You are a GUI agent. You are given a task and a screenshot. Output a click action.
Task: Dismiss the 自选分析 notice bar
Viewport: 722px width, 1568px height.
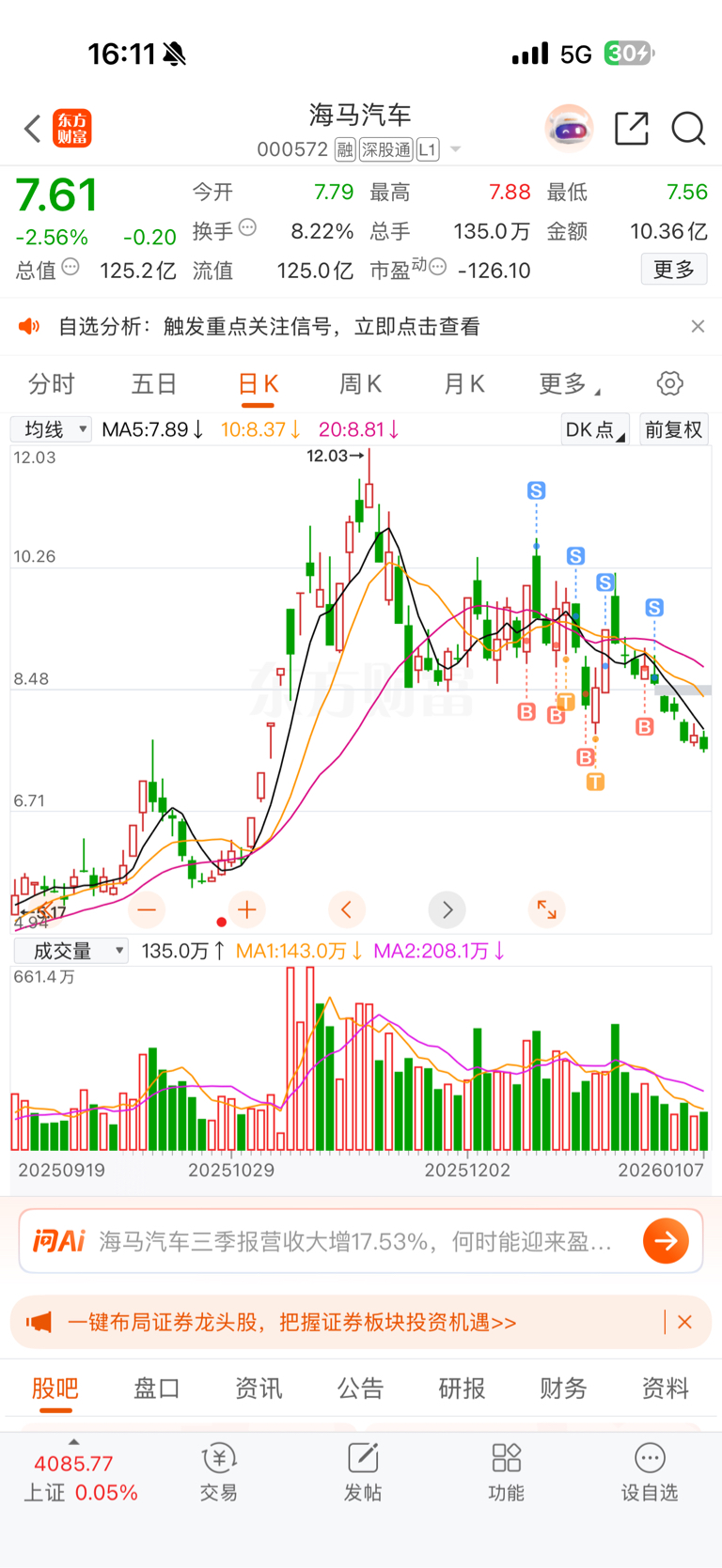(x=698, y=326)
